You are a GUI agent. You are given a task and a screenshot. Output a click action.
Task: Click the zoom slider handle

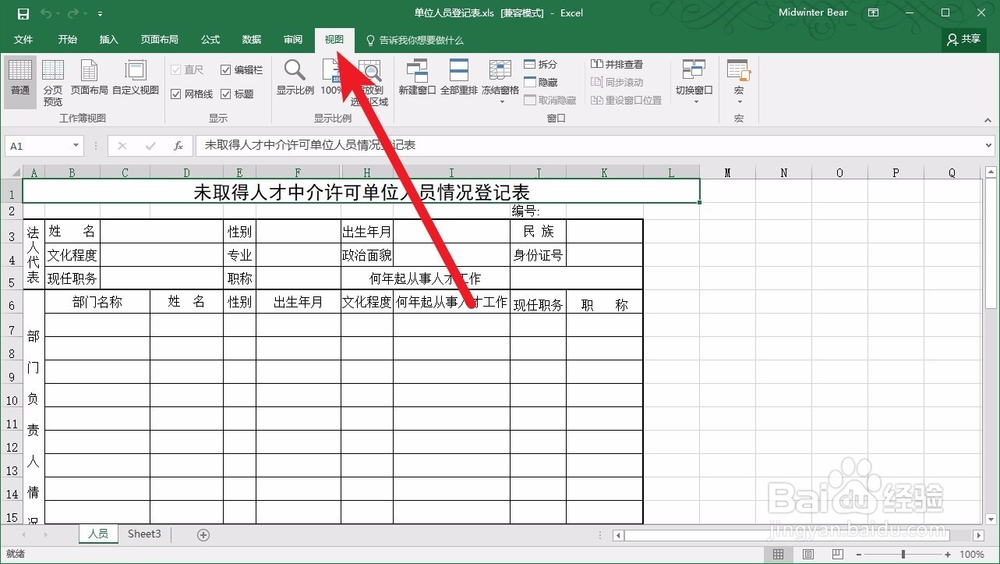903,555
